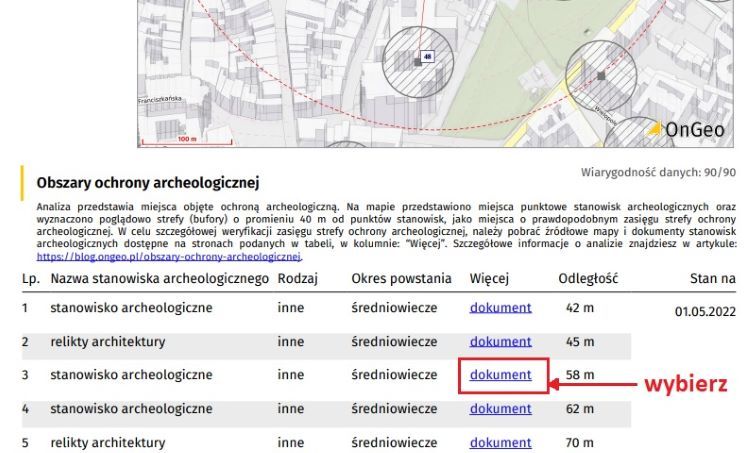The width and height of the screenshot is (750, 453).
Task: Click 'stanowisko archeologiczne' in row 4
Action: (x=131, y=409)
